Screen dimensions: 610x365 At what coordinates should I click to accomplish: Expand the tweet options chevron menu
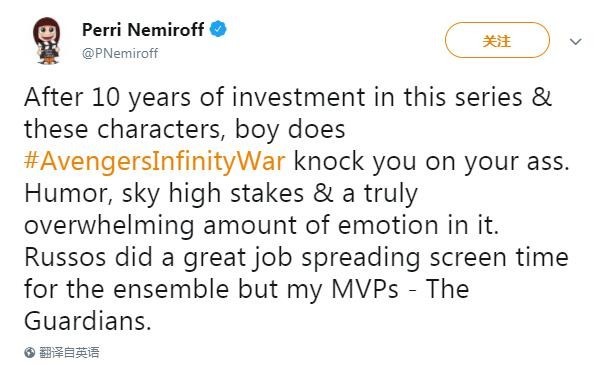coord(575,41)
